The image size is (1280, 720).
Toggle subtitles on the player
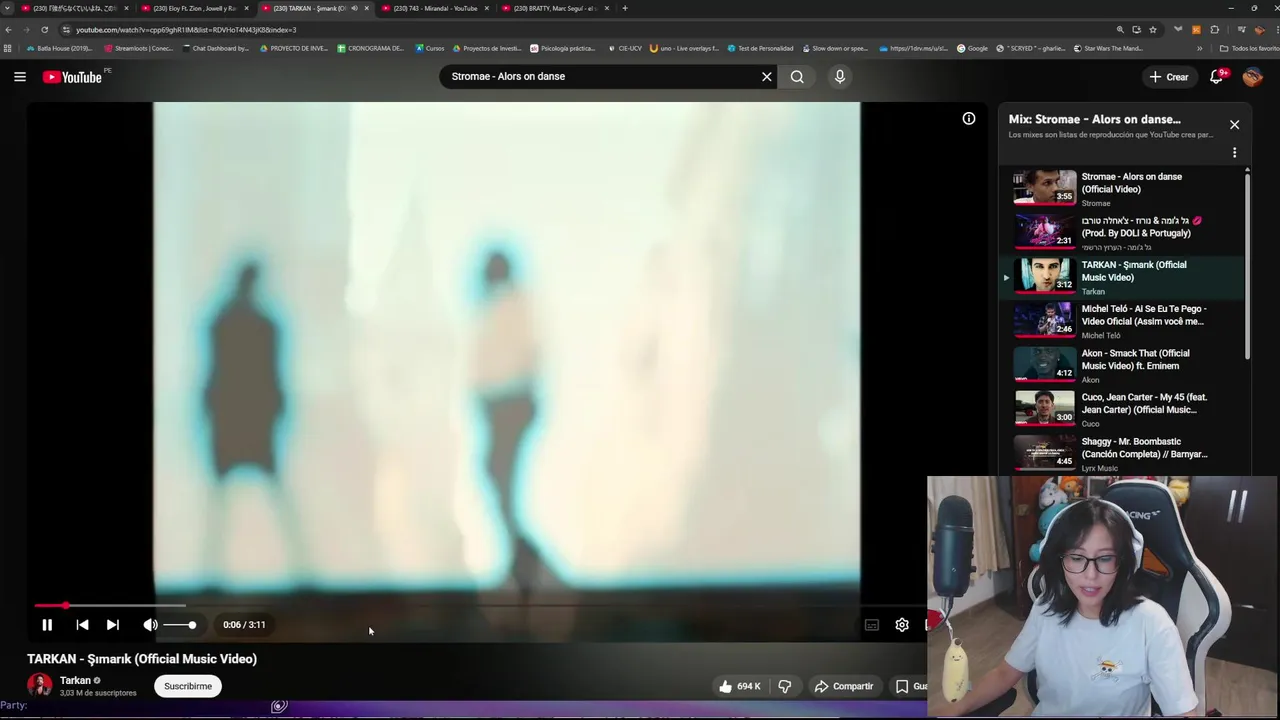[872, 625]
